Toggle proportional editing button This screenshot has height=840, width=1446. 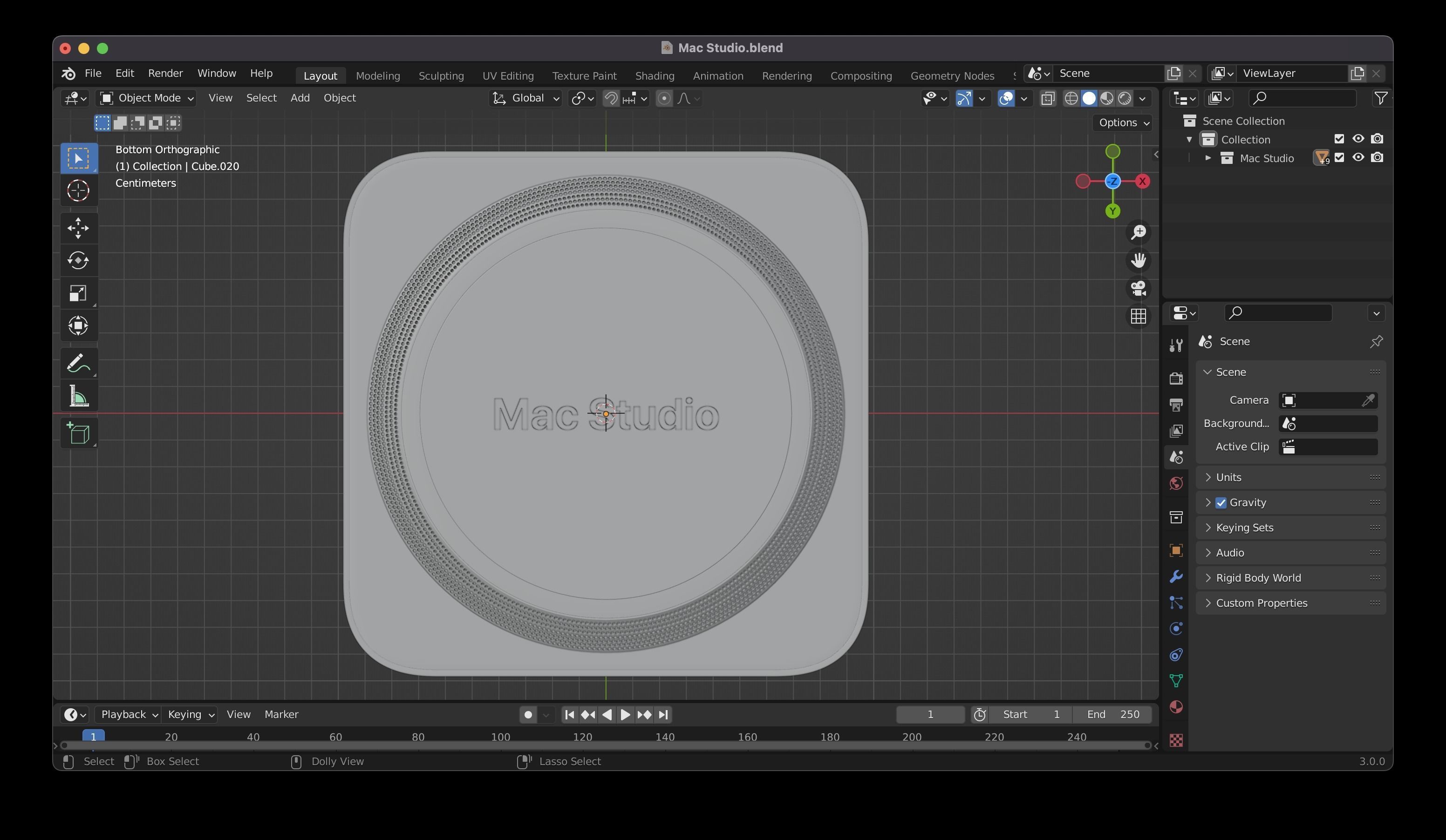coord(664,98)
